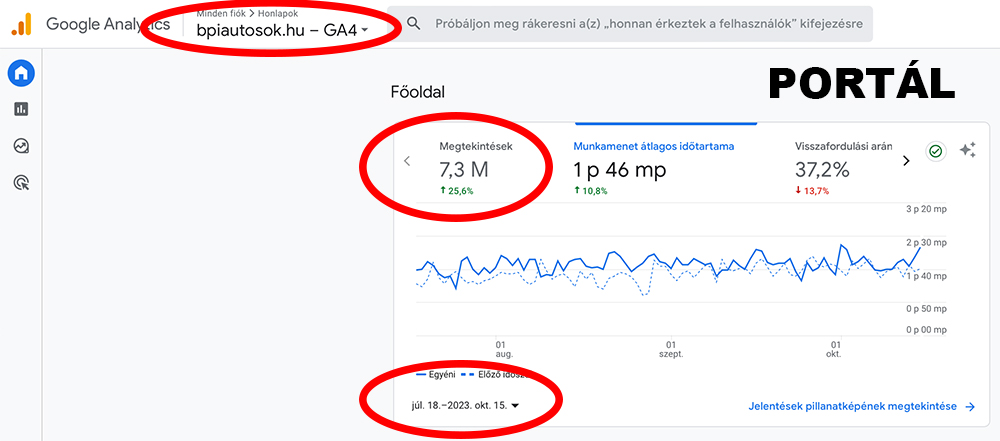Open the Explore icon in sidebar
The width and height of the screenshot is (1000, 441).
[21, 146]
